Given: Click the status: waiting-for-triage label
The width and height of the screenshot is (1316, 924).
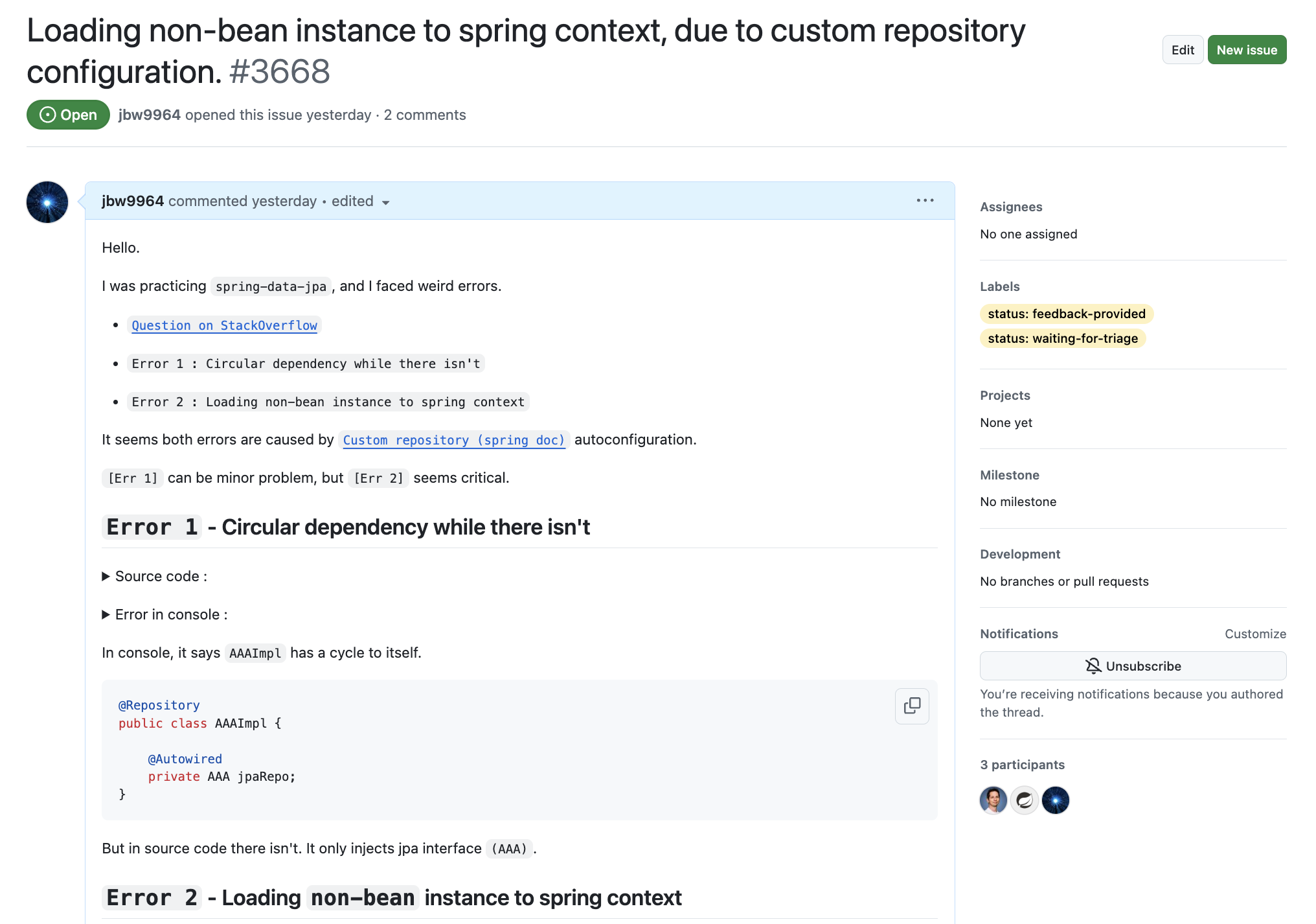Looking at the screenshot, I should pyautogui.click(x=1062, y=338).
